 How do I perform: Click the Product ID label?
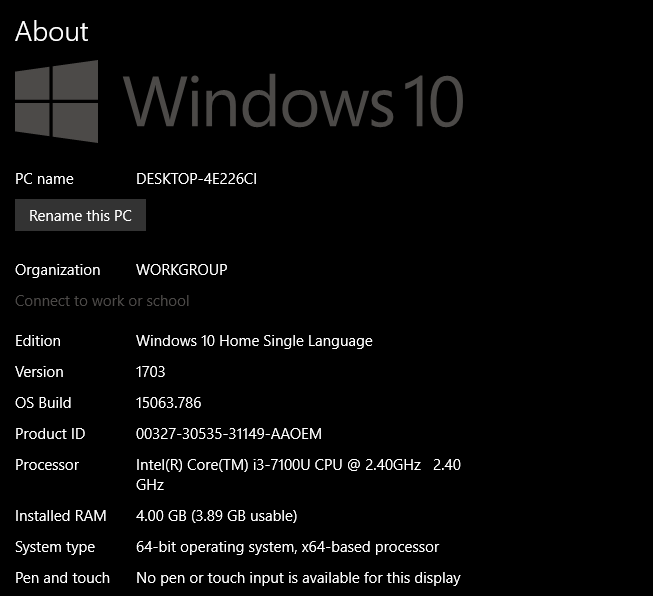50,434
